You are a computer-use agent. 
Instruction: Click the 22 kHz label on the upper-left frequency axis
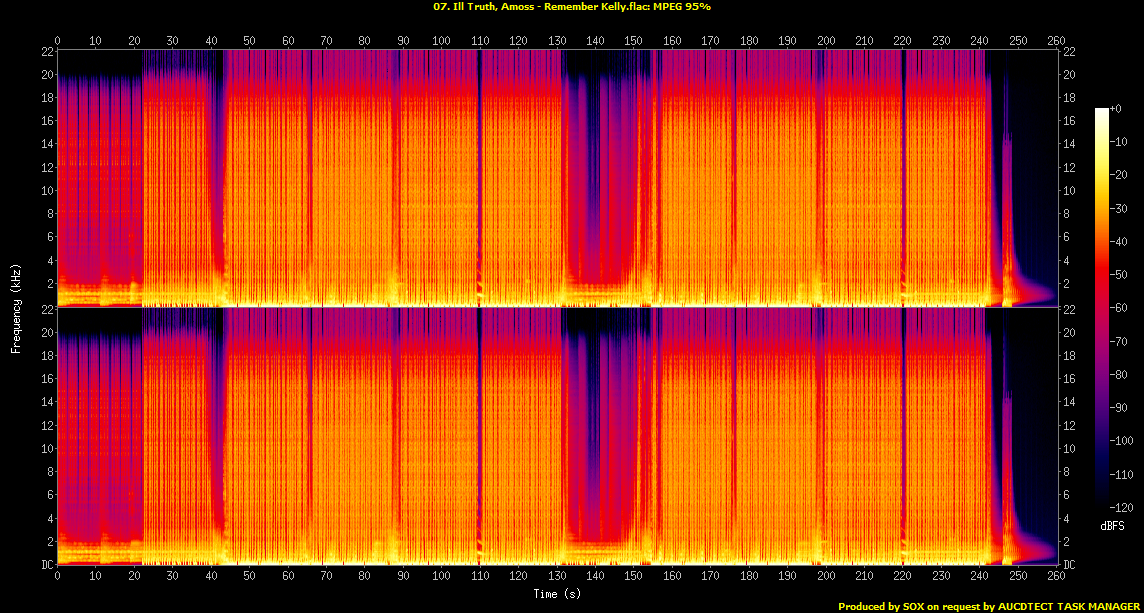(47, 52)
